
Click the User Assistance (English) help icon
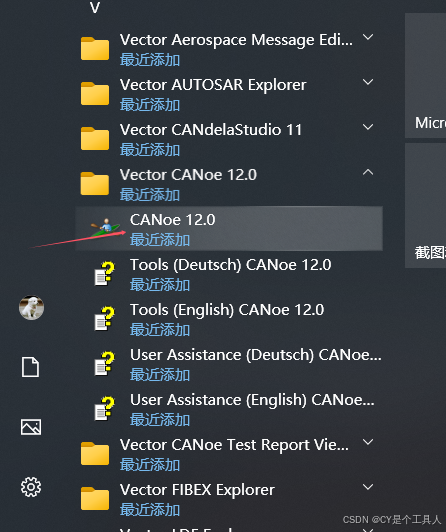[x=105, y=409]
